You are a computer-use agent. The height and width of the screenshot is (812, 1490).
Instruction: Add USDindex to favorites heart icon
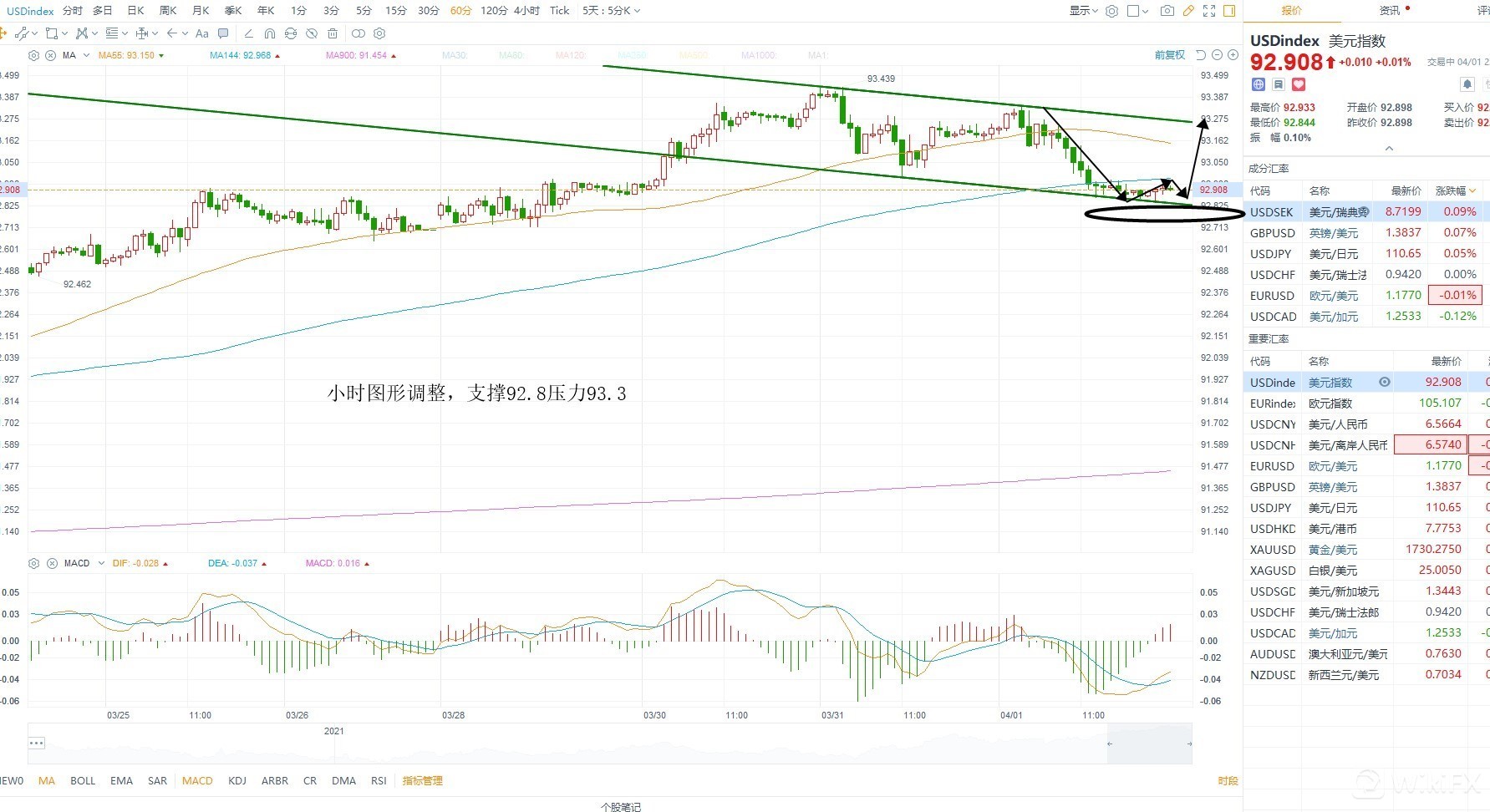[1298, 84]
